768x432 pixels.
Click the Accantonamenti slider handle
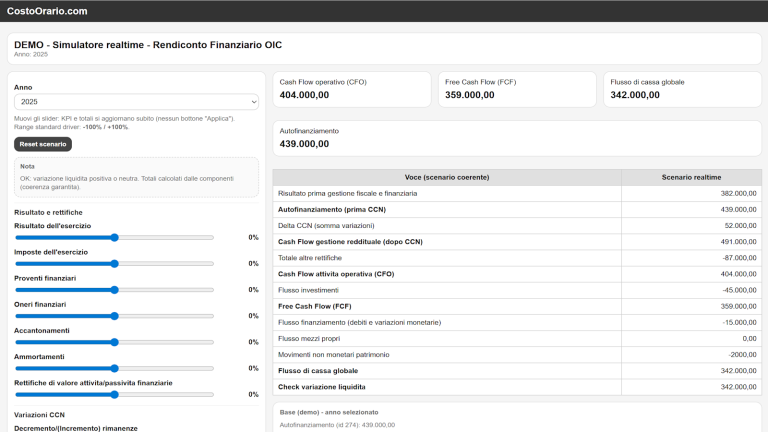(115, 342)
